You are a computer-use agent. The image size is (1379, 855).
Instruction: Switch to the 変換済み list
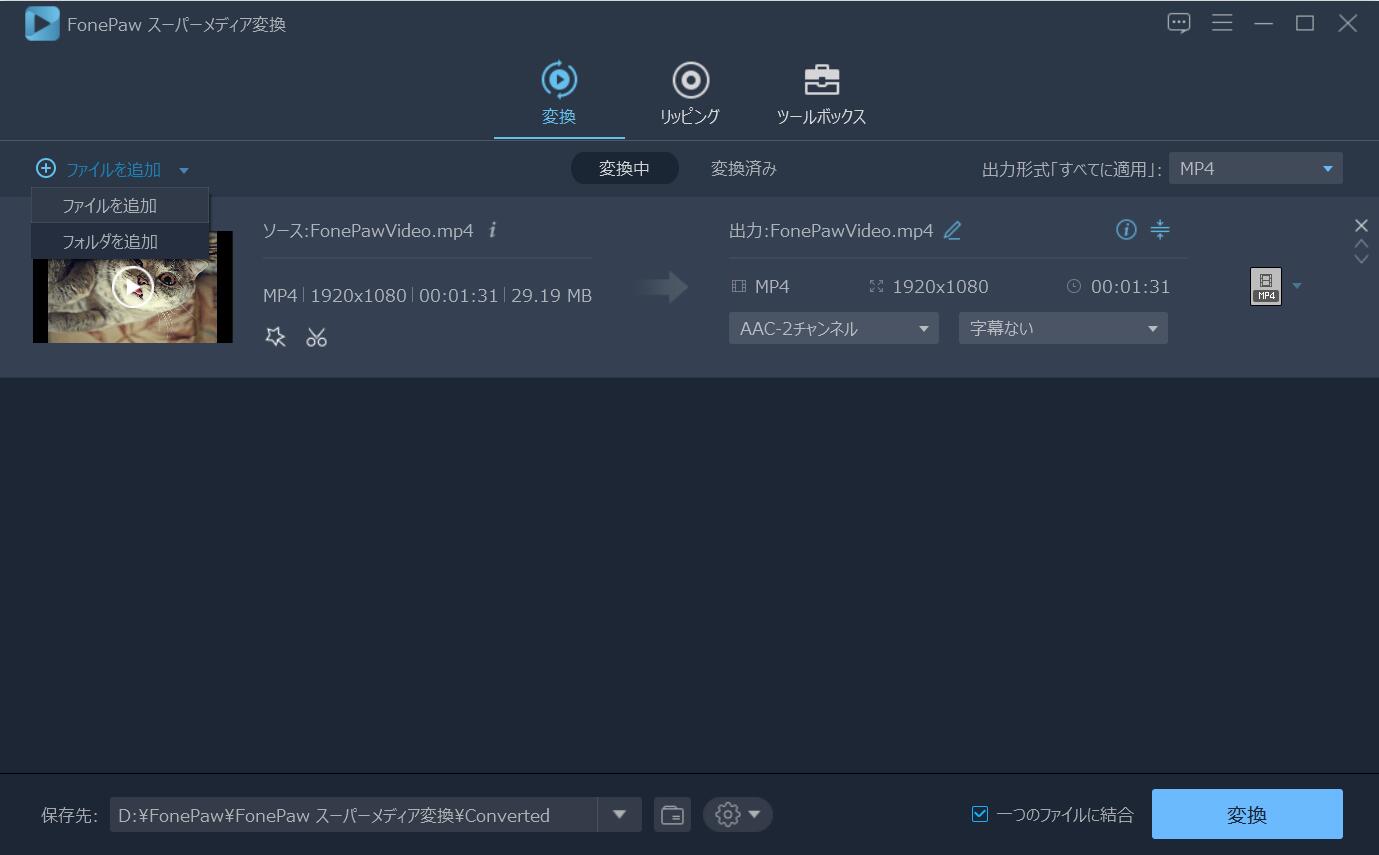[743, 169]
